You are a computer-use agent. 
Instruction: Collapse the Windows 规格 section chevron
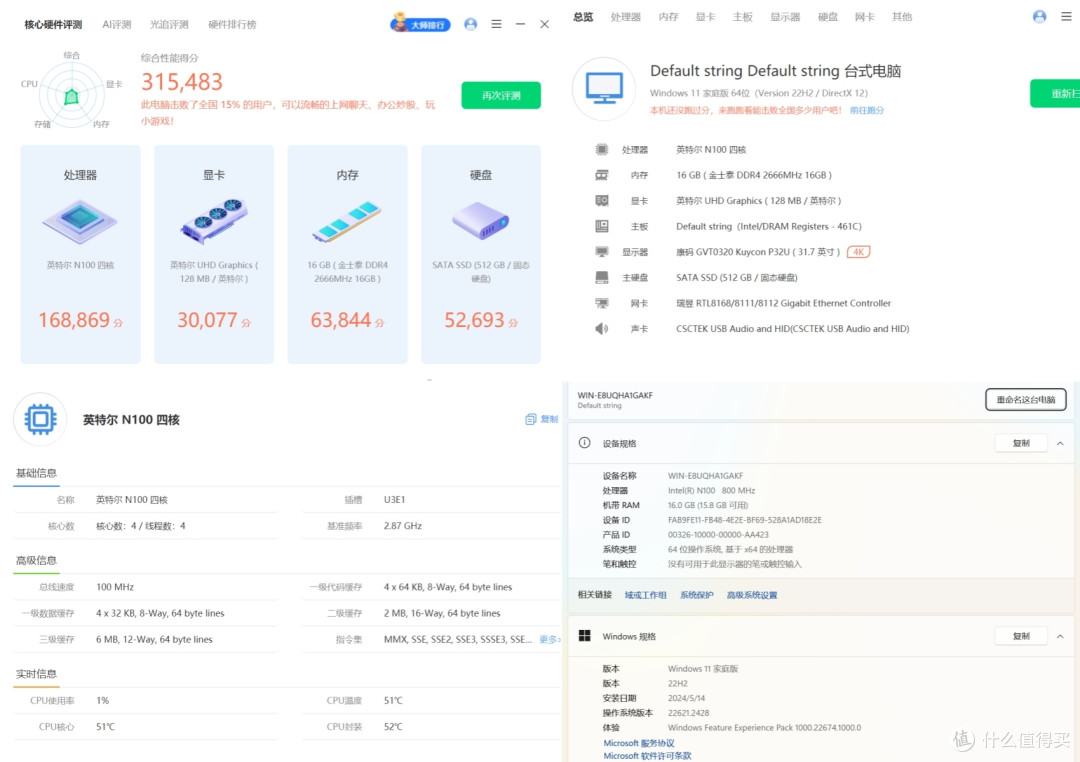pos(1060,637)
